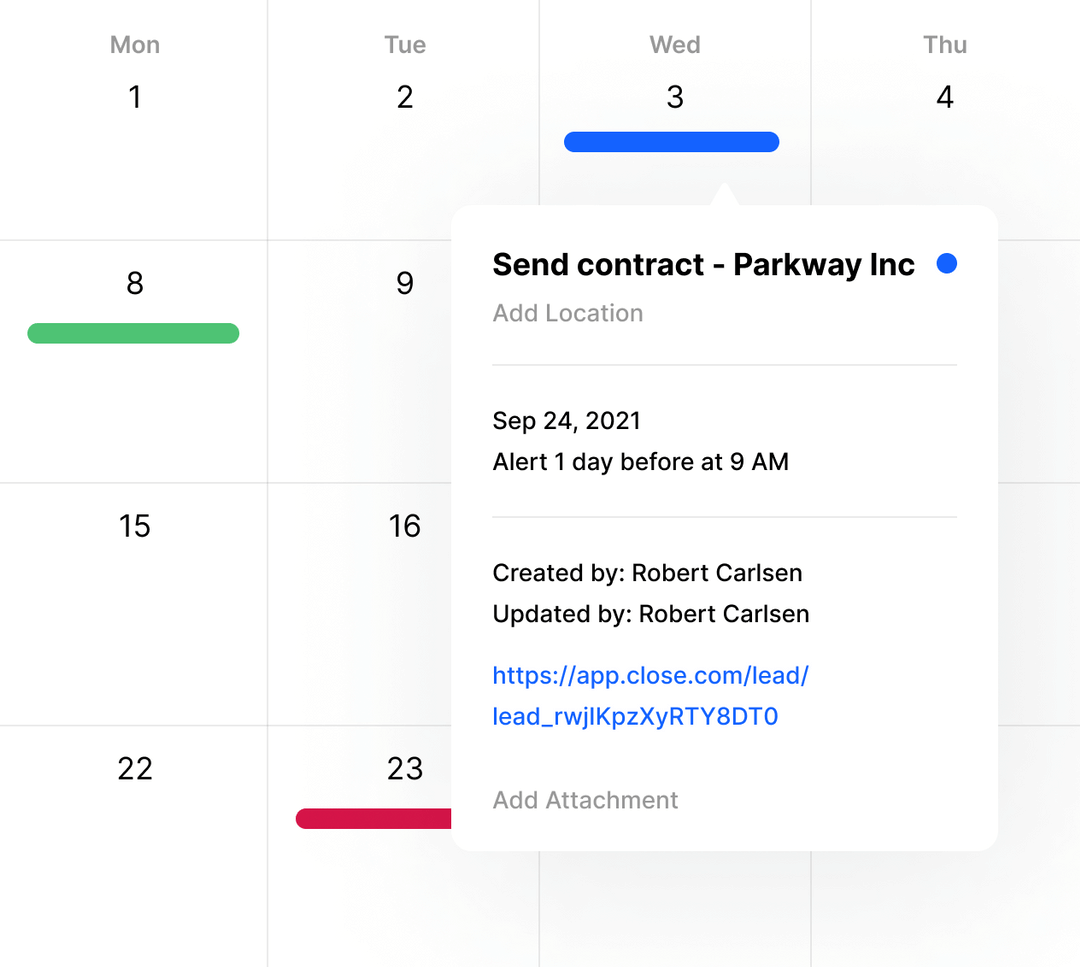
Task: Click Add Attachment
Action: pos(585,800)
